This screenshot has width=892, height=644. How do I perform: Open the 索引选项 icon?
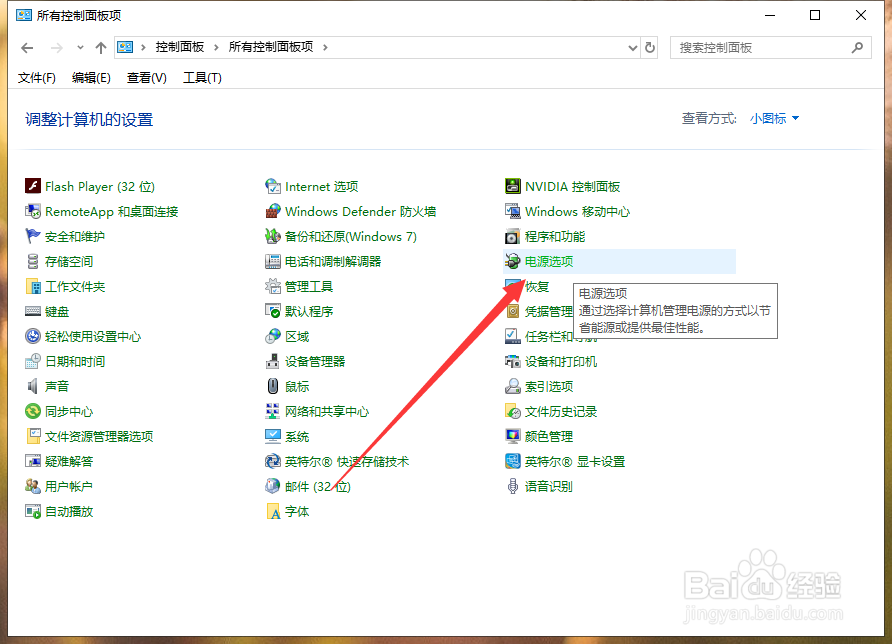coord(513,386)
